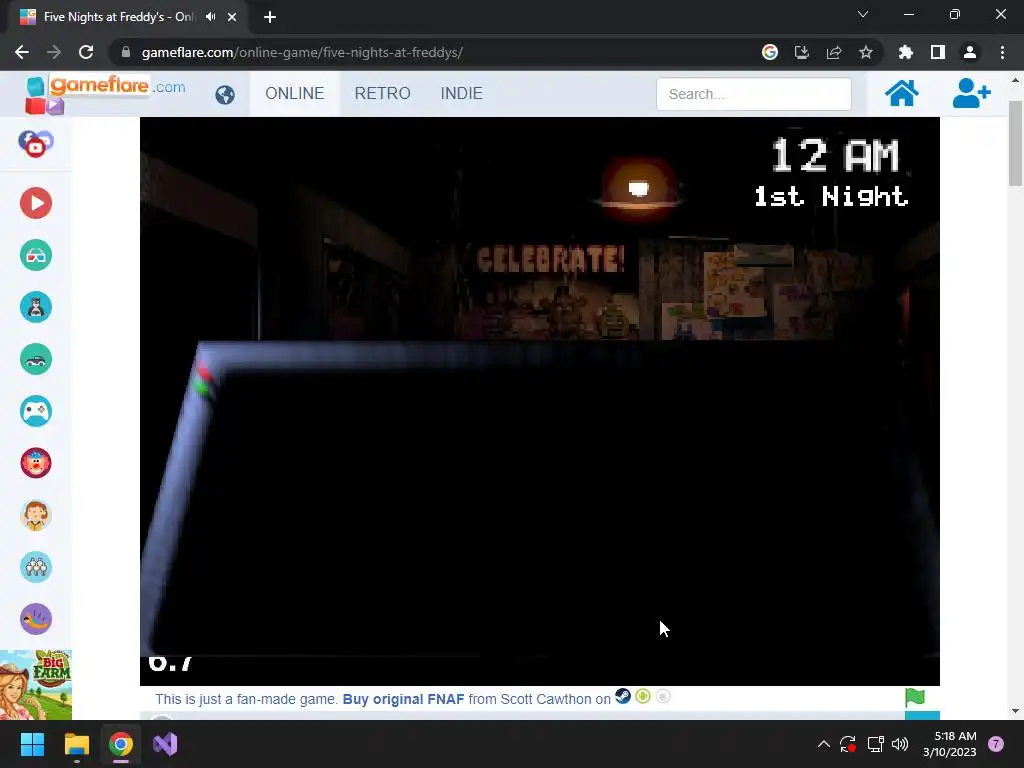Open the clock and date 5:18 AM
The width and height of the screenshot is (1024, 768).
coord(950,744)
